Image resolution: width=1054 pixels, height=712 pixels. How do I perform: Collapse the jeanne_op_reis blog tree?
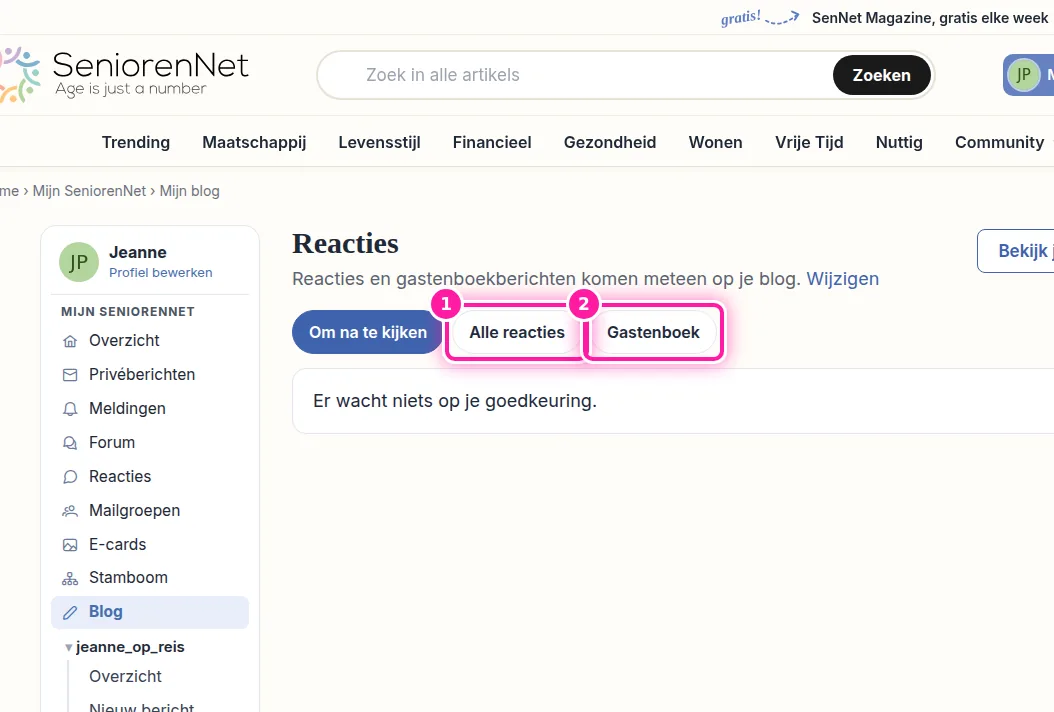(69, 647)
